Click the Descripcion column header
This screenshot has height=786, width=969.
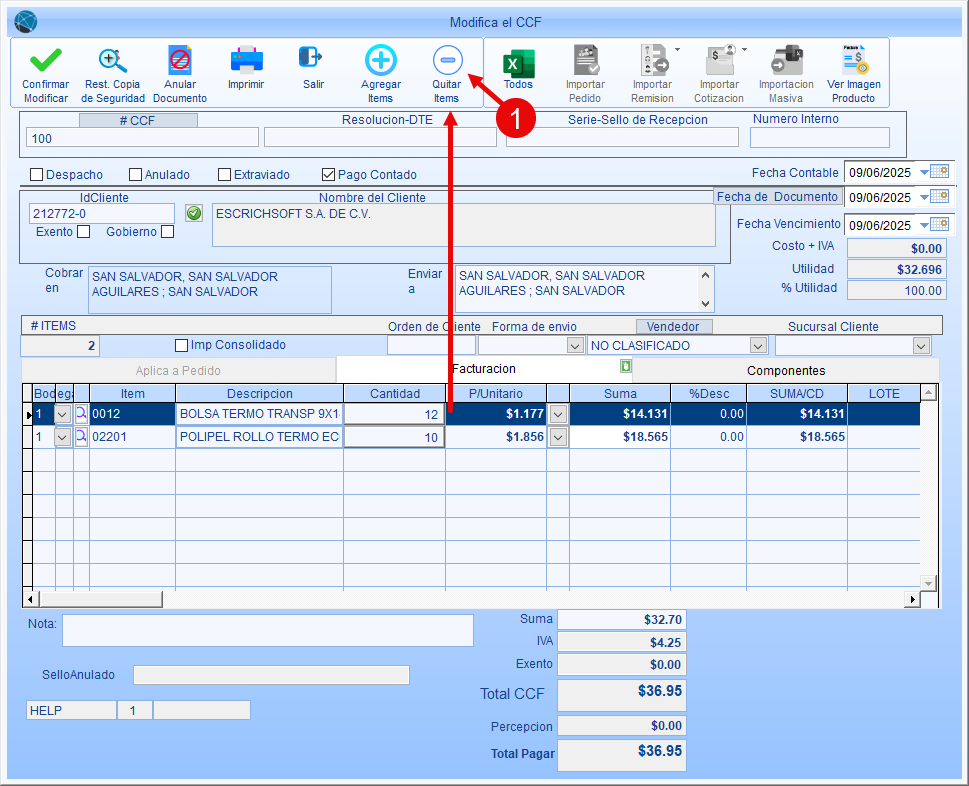[x=260, y=394]
